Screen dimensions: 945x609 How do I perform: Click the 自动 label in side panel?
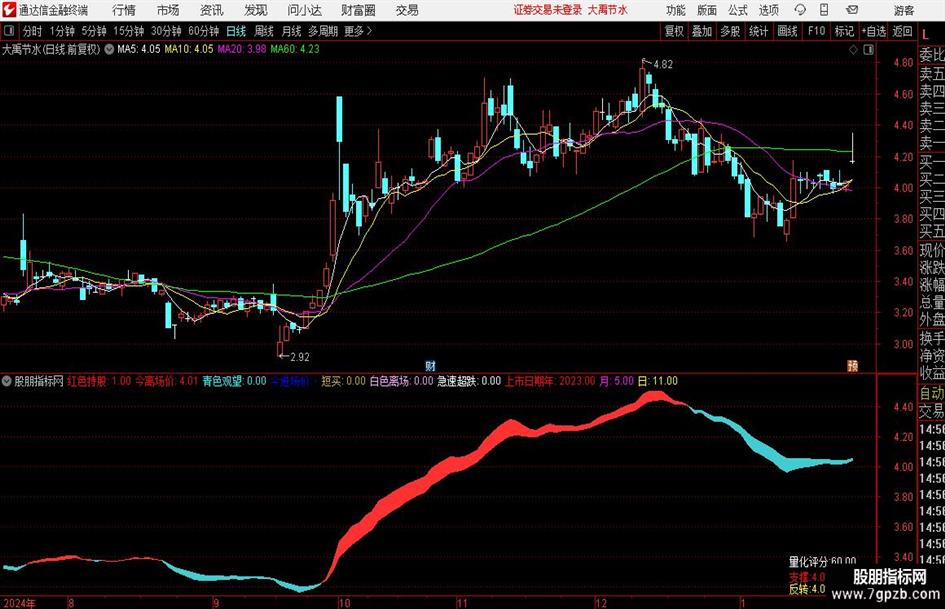coord(932,393)
